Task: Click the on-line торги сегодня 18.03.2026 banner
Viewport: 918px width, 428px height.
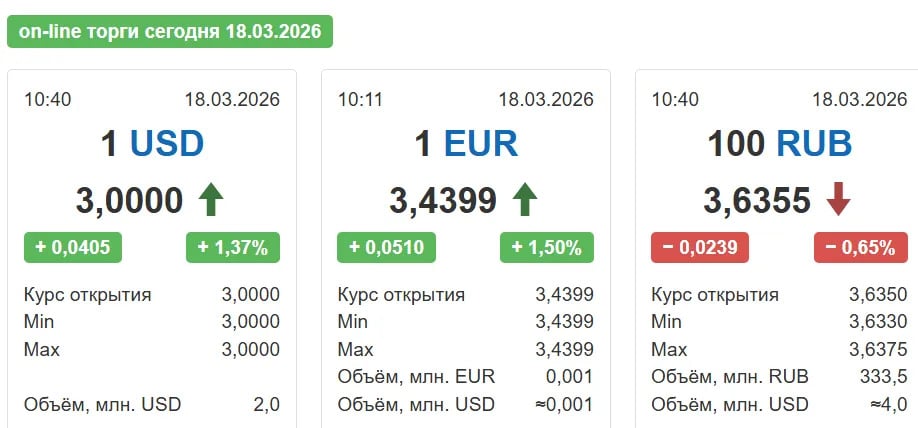Action: (x=170, y=31)
